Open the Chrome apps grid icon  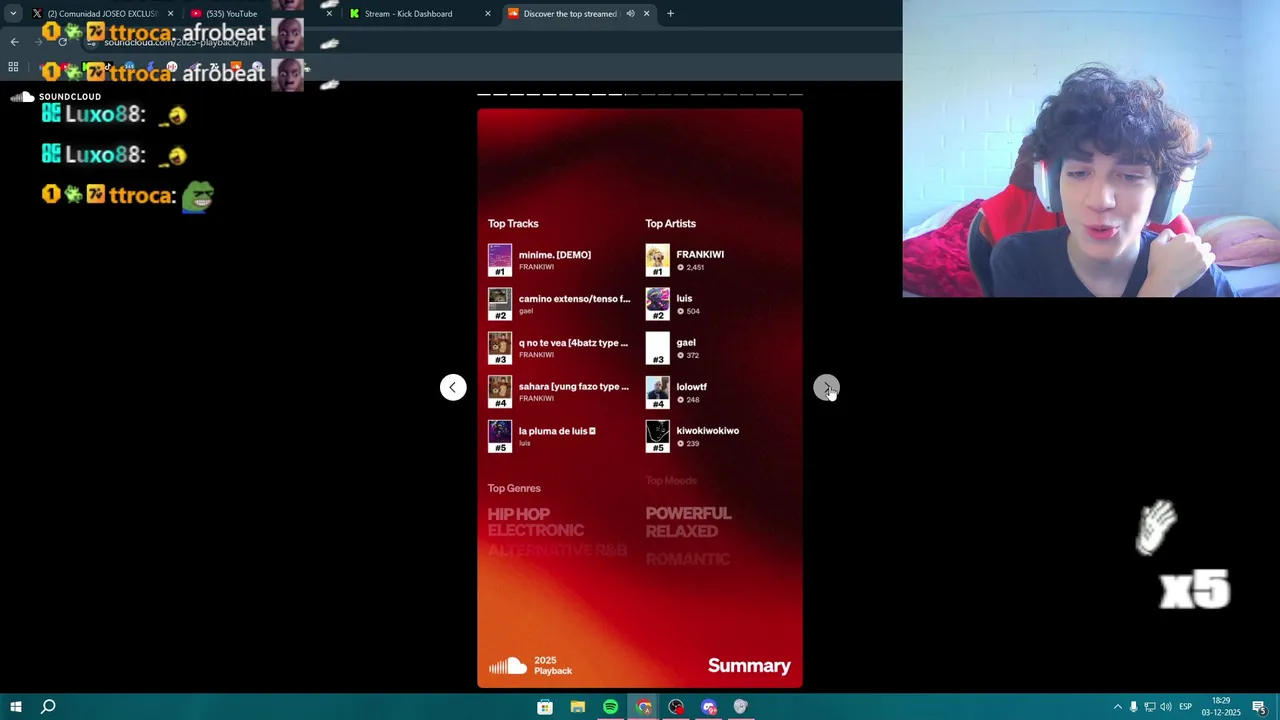tap(13, 67)
